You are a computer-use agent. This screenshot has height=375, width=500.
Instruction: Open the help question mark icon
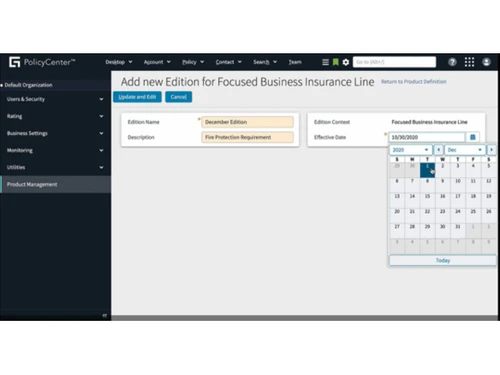pos(452,62)
